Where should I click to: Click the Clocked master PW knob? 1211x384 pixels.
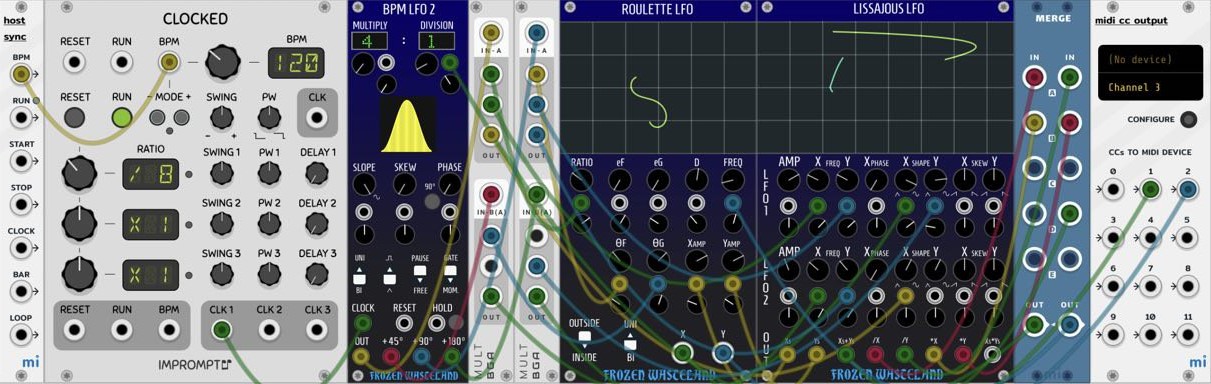tap(269, 117)
